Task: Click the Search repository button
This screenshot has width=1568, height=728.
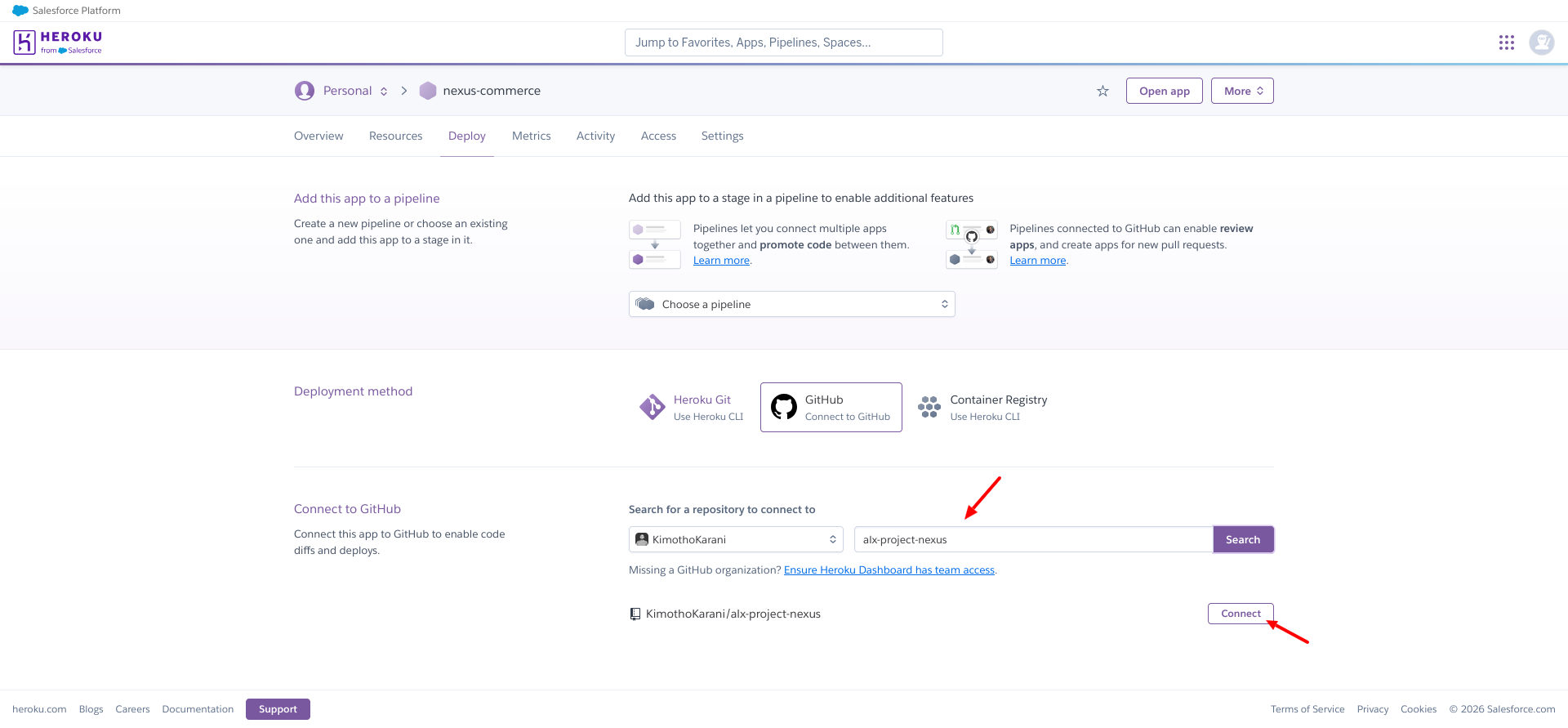Action: (x=1243, y=539)
